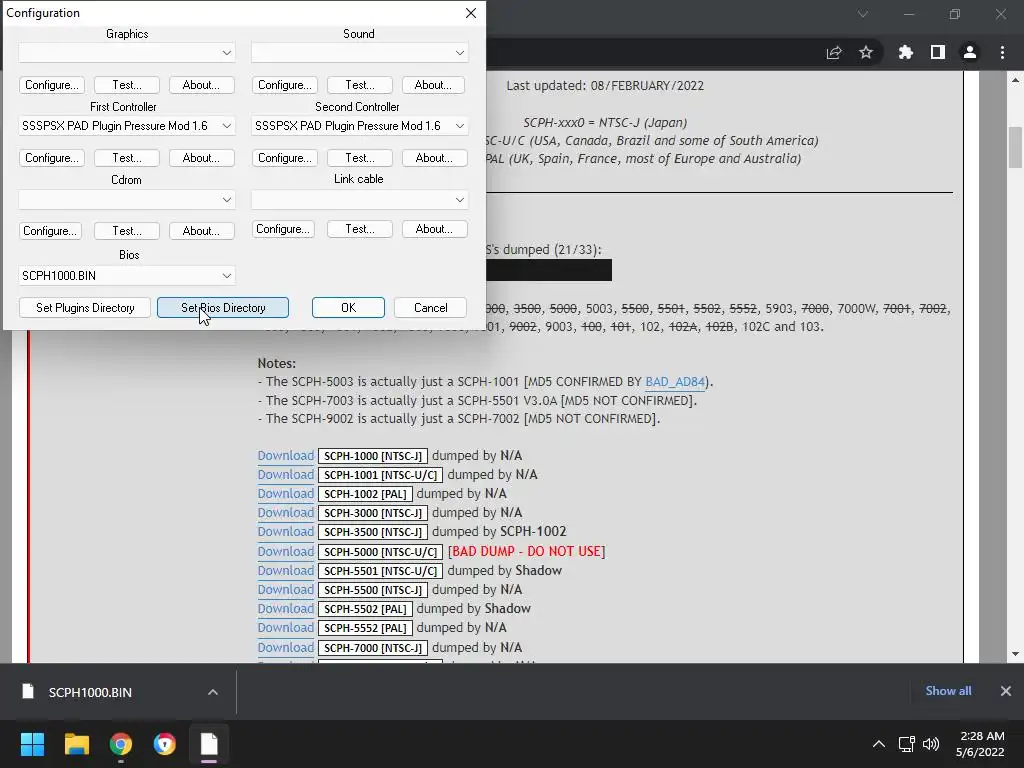Click Configure under Cdrom

(x=50, y=231)
